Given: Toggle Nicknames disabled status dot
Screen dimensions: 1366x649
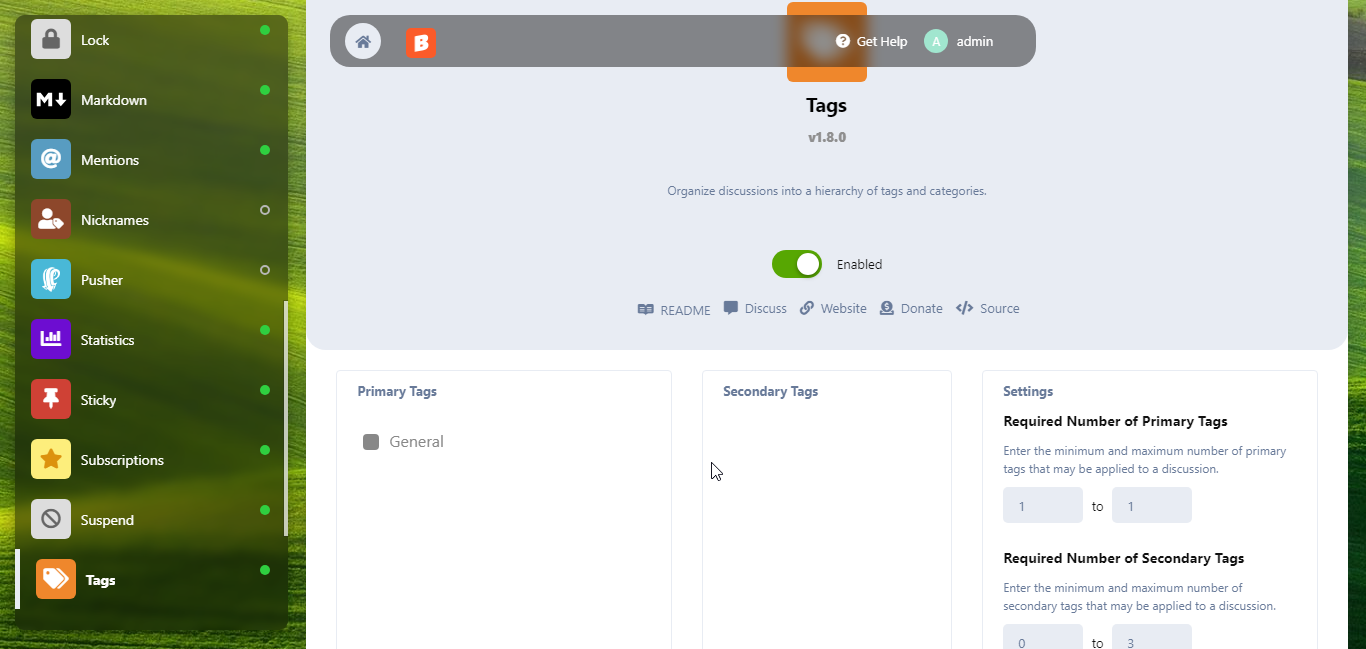Looking at the screenshot, I should coord(265,210).
